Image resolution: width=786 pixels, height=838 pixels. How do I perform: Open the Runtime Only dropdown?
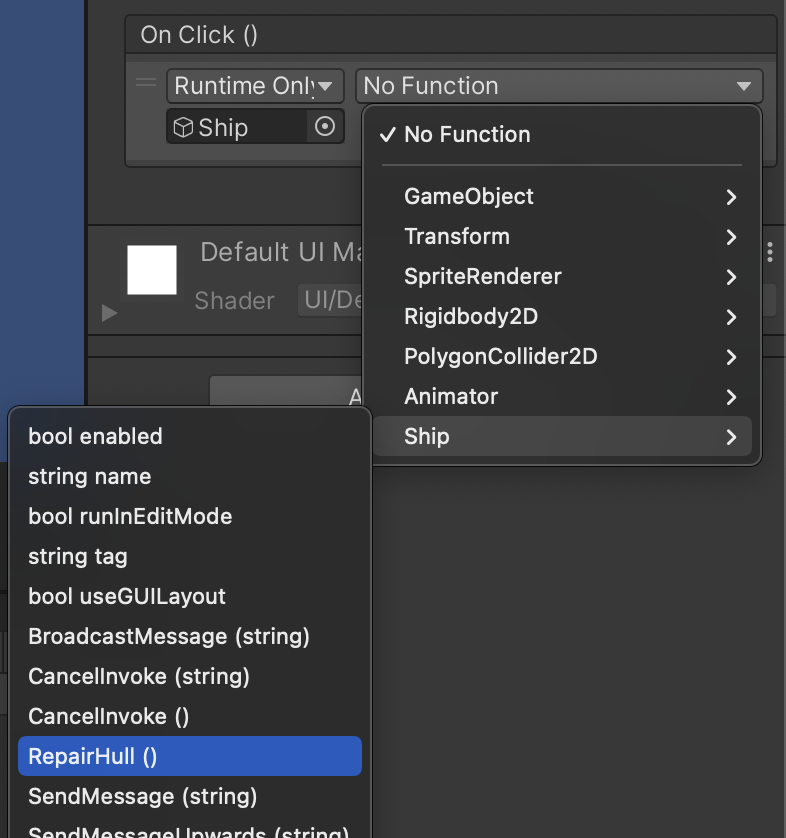click(255, 86)
